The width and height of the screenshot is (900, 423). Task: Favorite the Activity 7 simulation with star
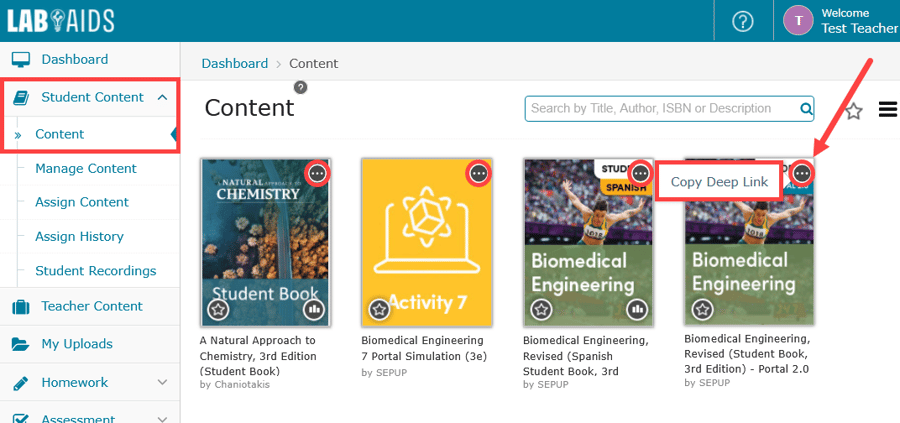click(x=379, y=310)
